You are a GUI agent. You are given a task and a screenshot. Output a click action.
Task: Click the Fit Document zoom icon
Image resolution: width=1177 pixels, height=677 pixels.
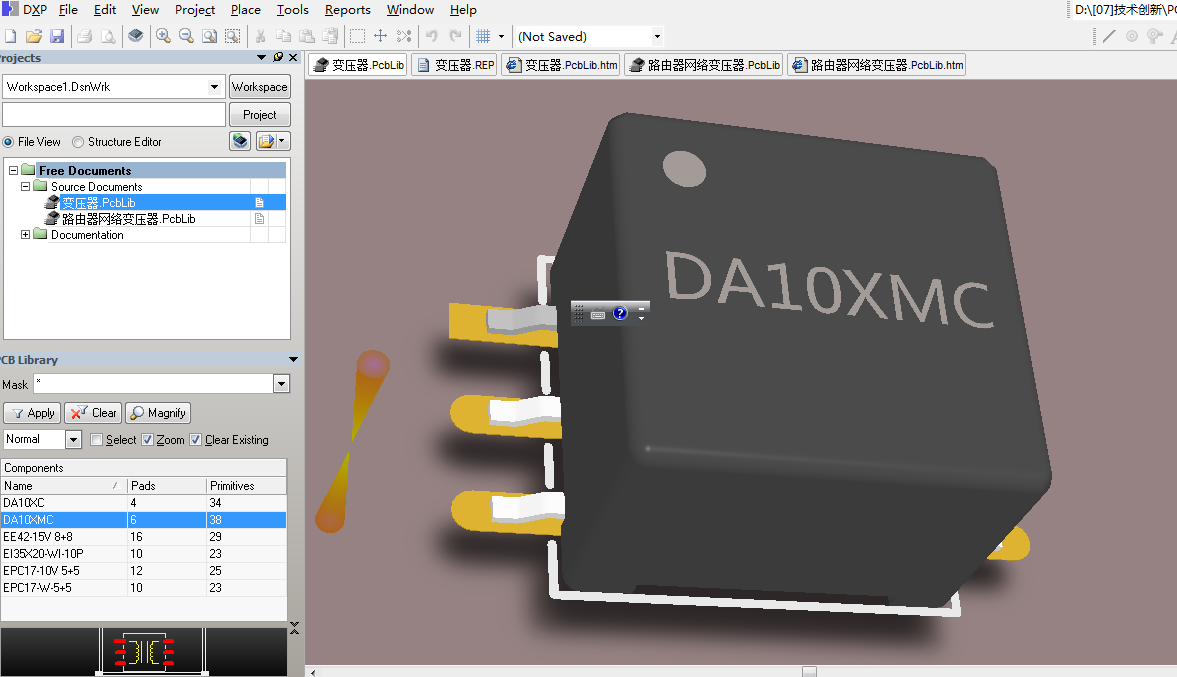click(209, 36)
